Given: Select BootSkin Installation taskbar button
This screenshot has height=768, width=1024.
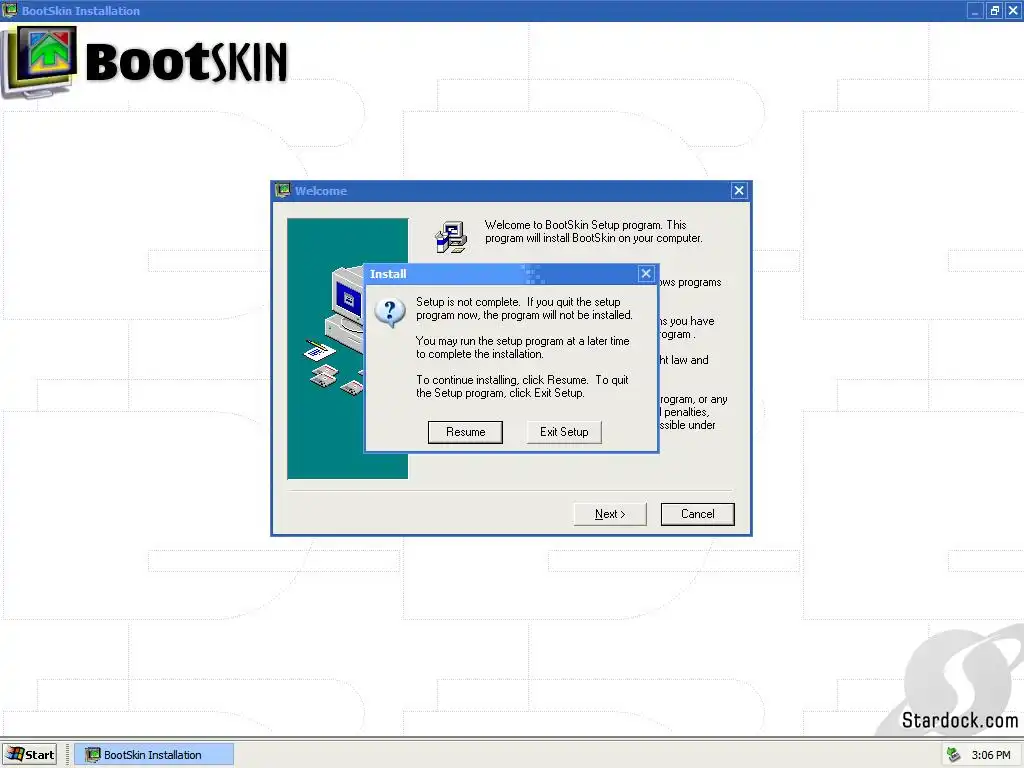Looking at the screenshot, I should click(x=153, y=754).
